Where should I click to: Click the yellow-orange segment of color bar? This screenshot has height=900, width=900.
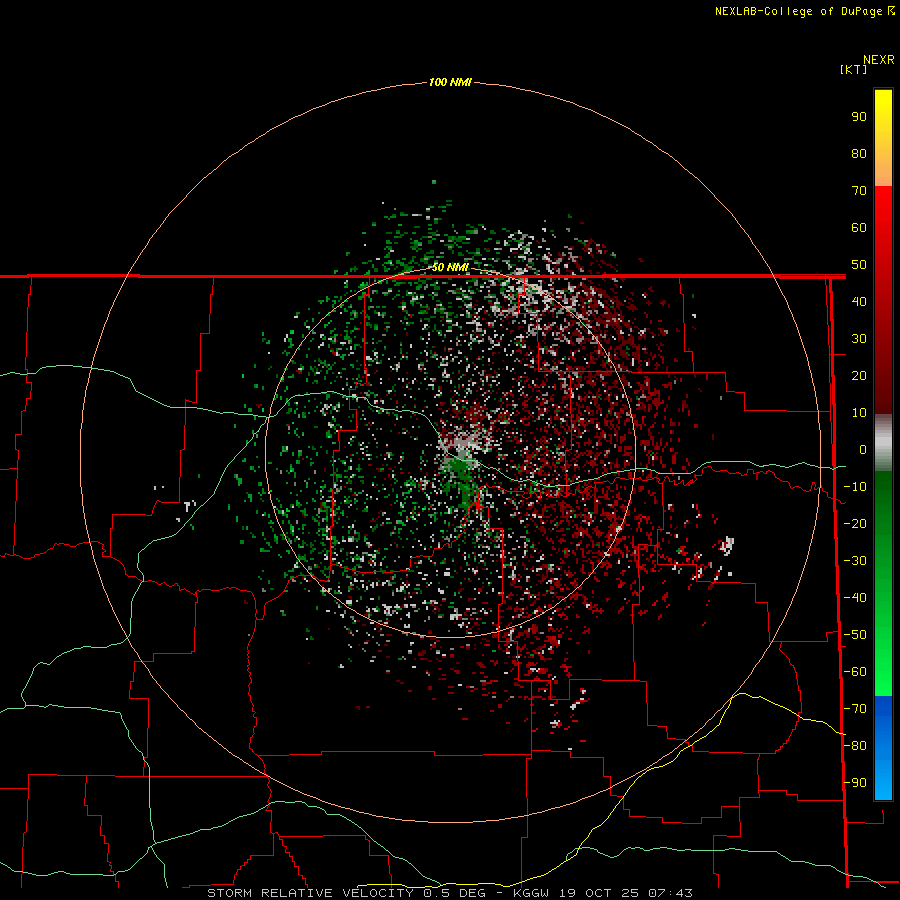pyautogui.click(x=883, y=138)
